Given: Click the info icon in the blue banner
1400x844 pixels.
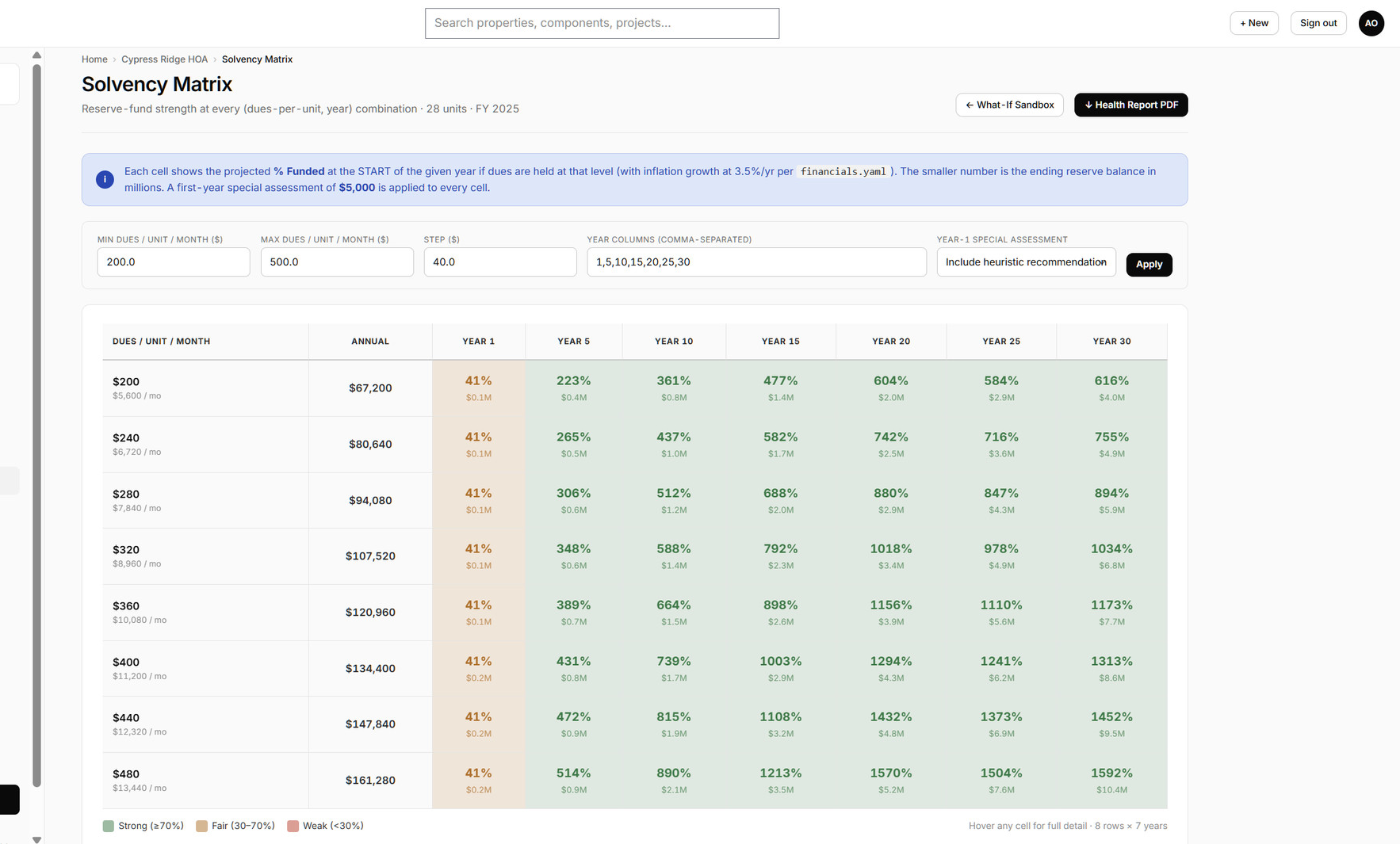Looking at the screenshot, I should tap(105, 179).
